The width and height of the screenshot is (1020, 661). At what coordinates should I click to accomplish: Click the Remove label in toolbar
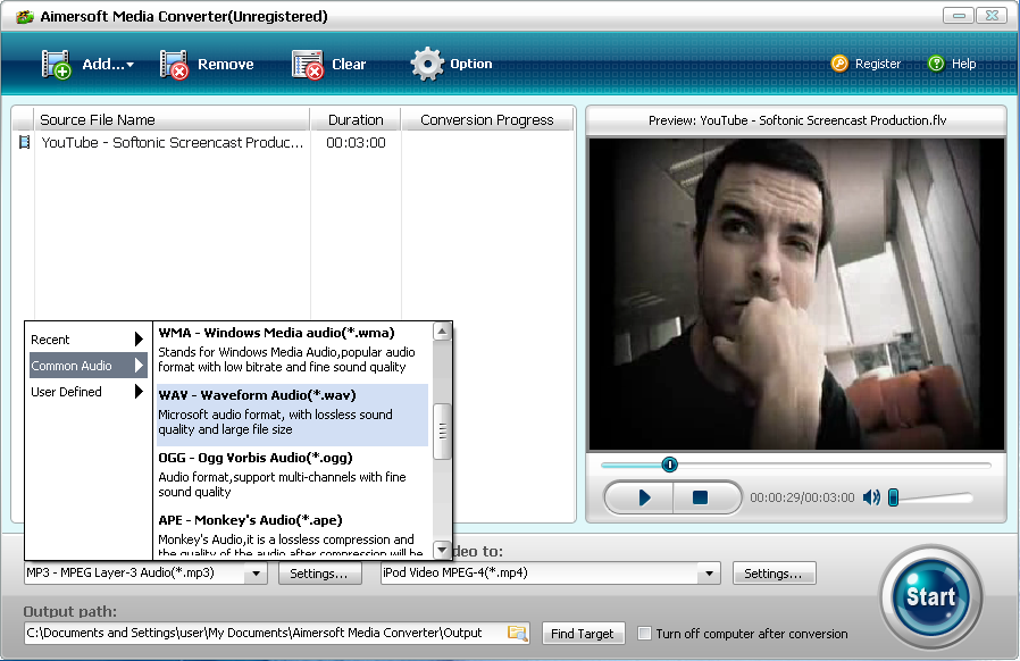(226, 64)
